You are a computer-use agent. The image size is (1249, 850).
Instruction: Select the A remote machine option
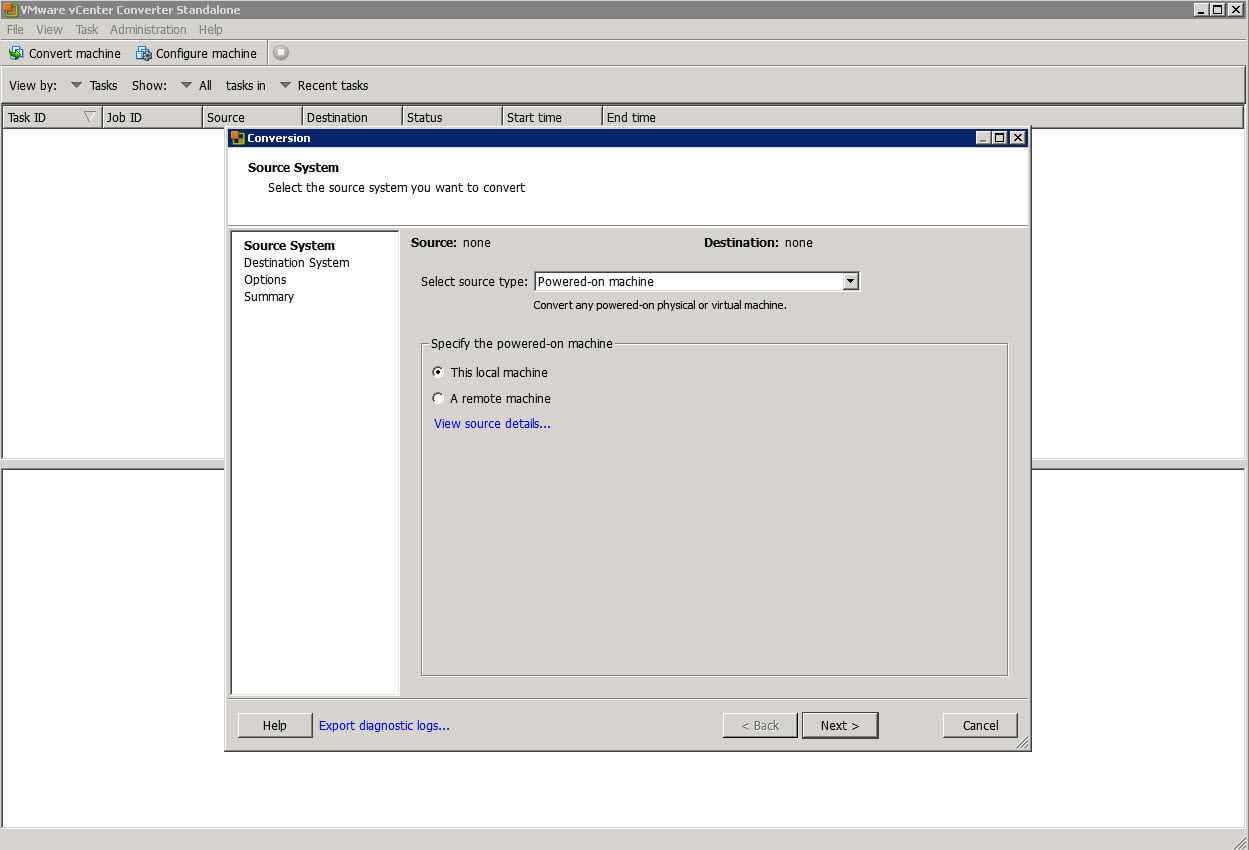pyautogui.click(x=438, y=398)
